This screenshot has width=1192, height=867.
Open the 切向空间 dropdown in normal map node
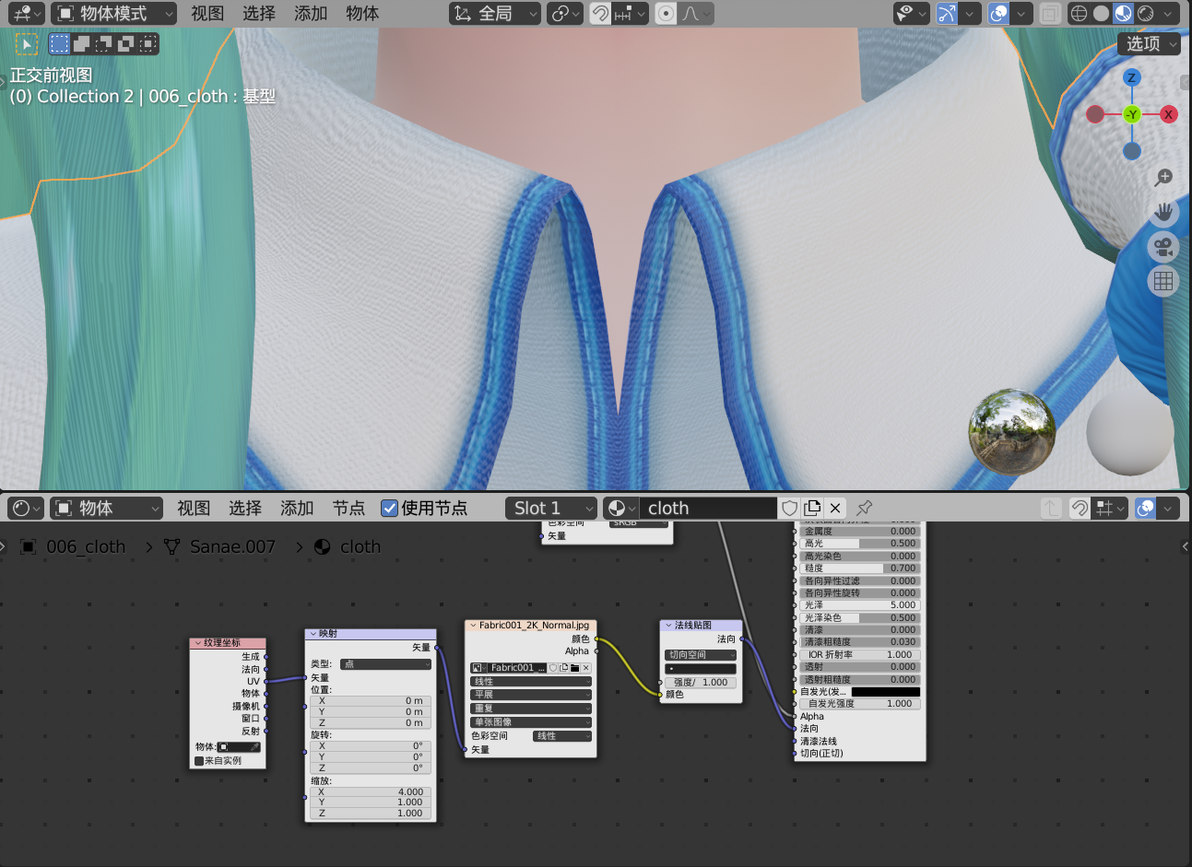pos(701,655)
